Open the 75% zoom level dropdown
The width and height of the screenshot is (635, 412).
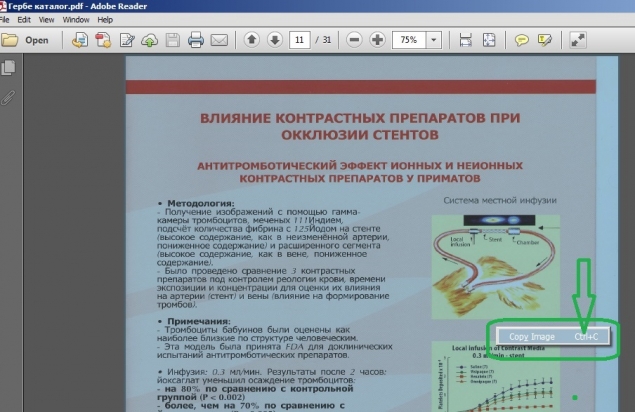[436, 41]
